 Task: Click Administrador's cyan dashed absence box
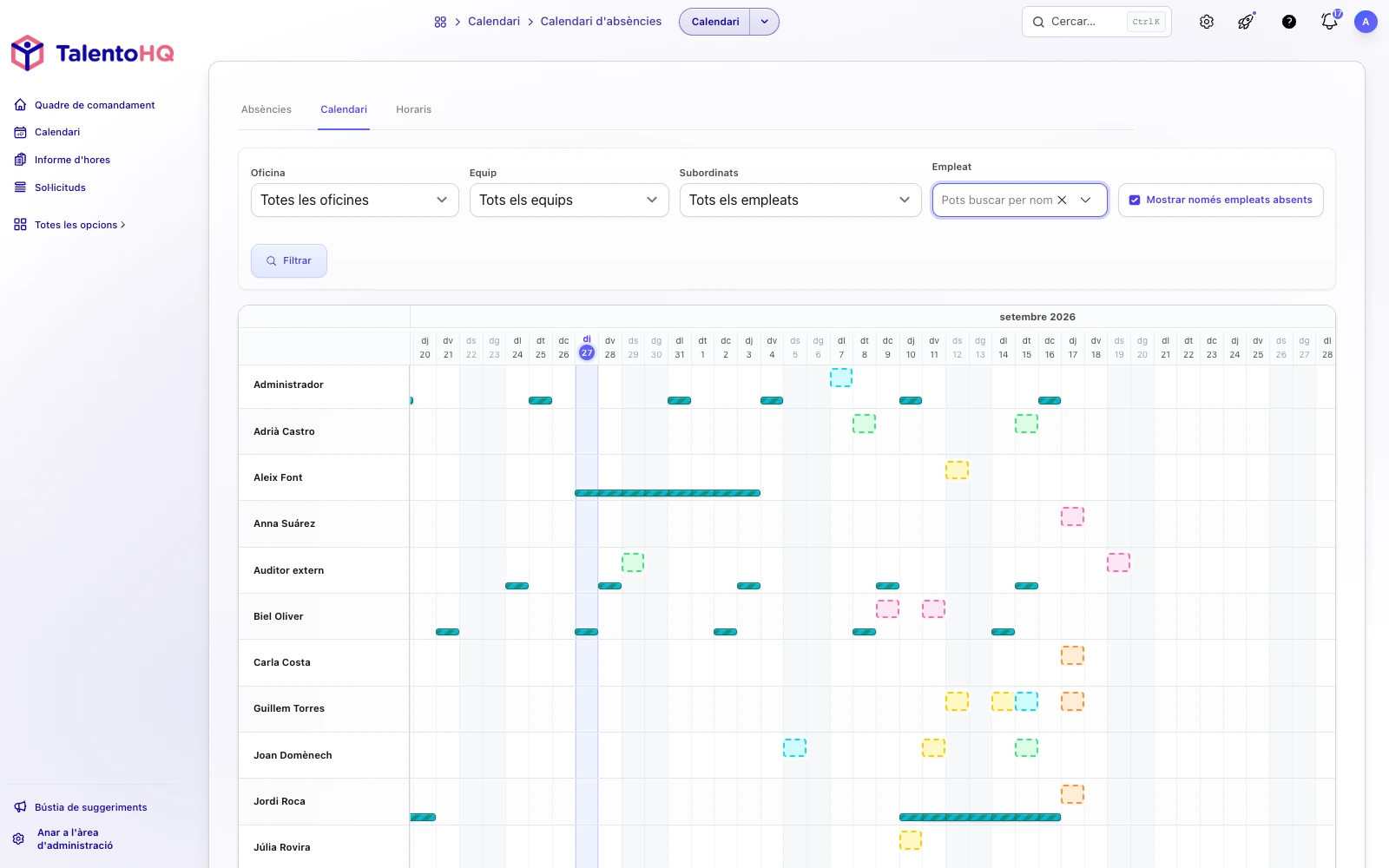point(841,378)
